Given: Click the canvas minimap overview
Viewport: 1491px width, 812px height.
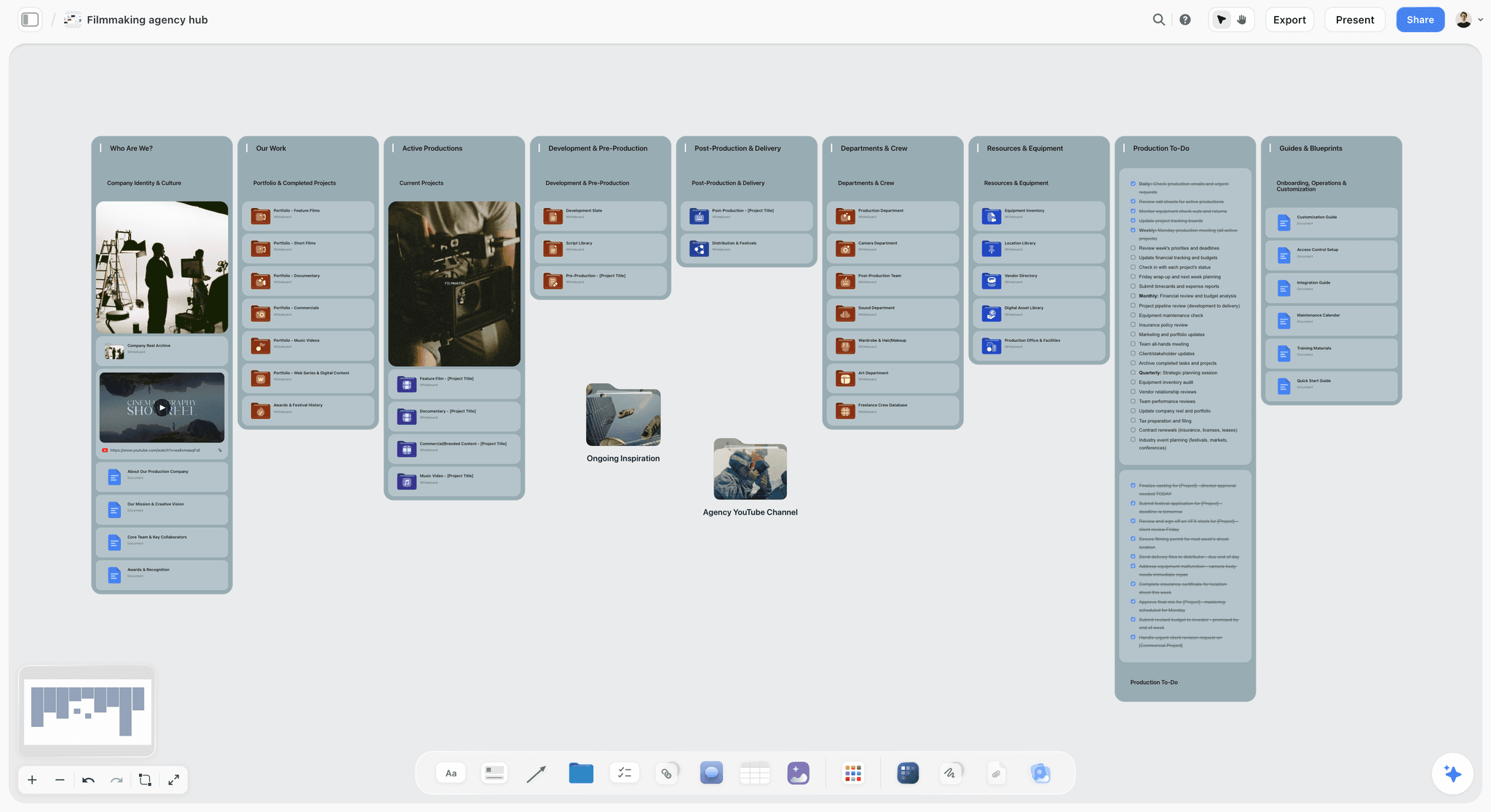Looking at the screenshot, I should pyautogui.click(x=87, y=712).
